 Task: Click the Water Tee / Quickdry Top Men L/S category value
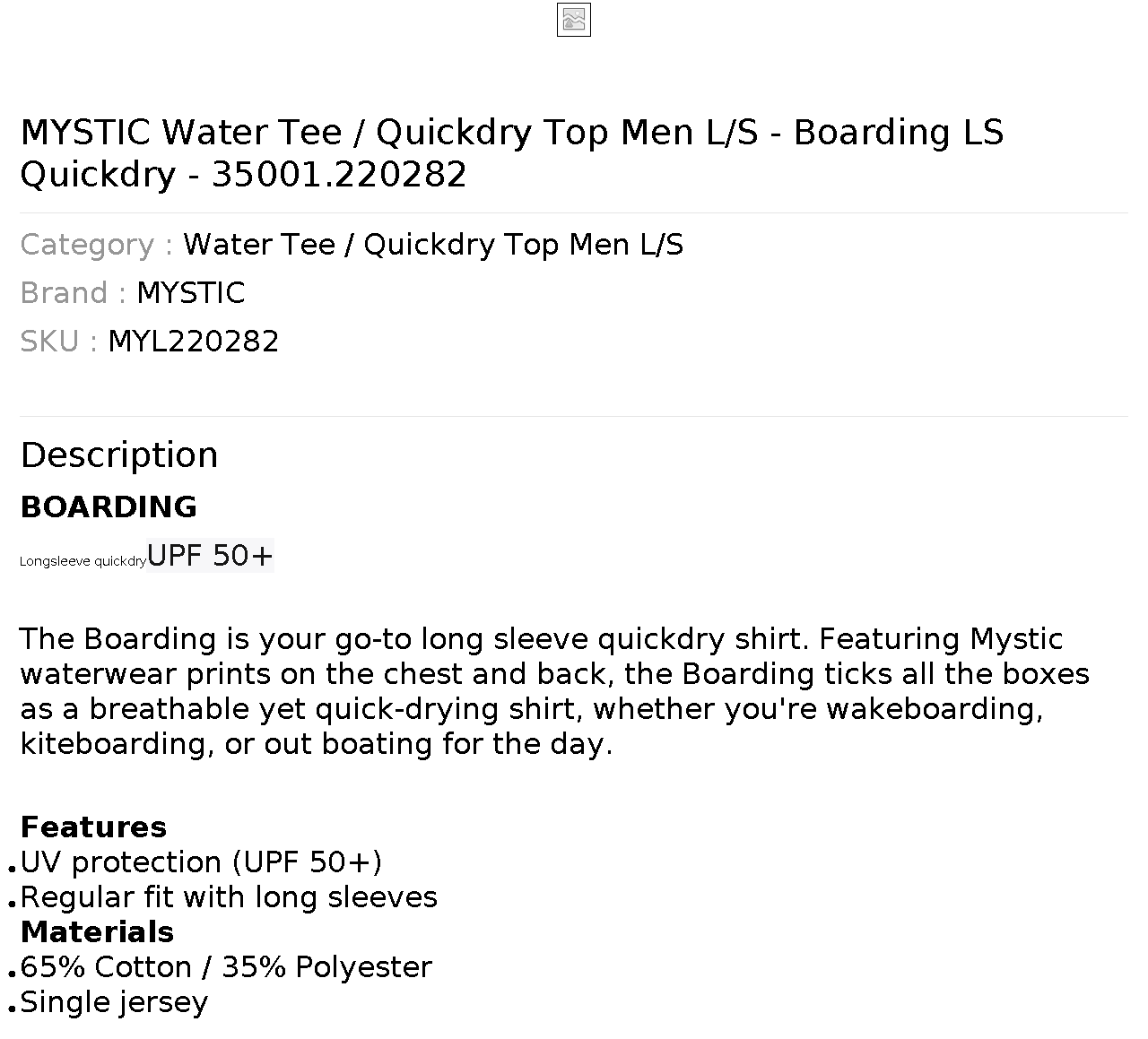(433, 245)
